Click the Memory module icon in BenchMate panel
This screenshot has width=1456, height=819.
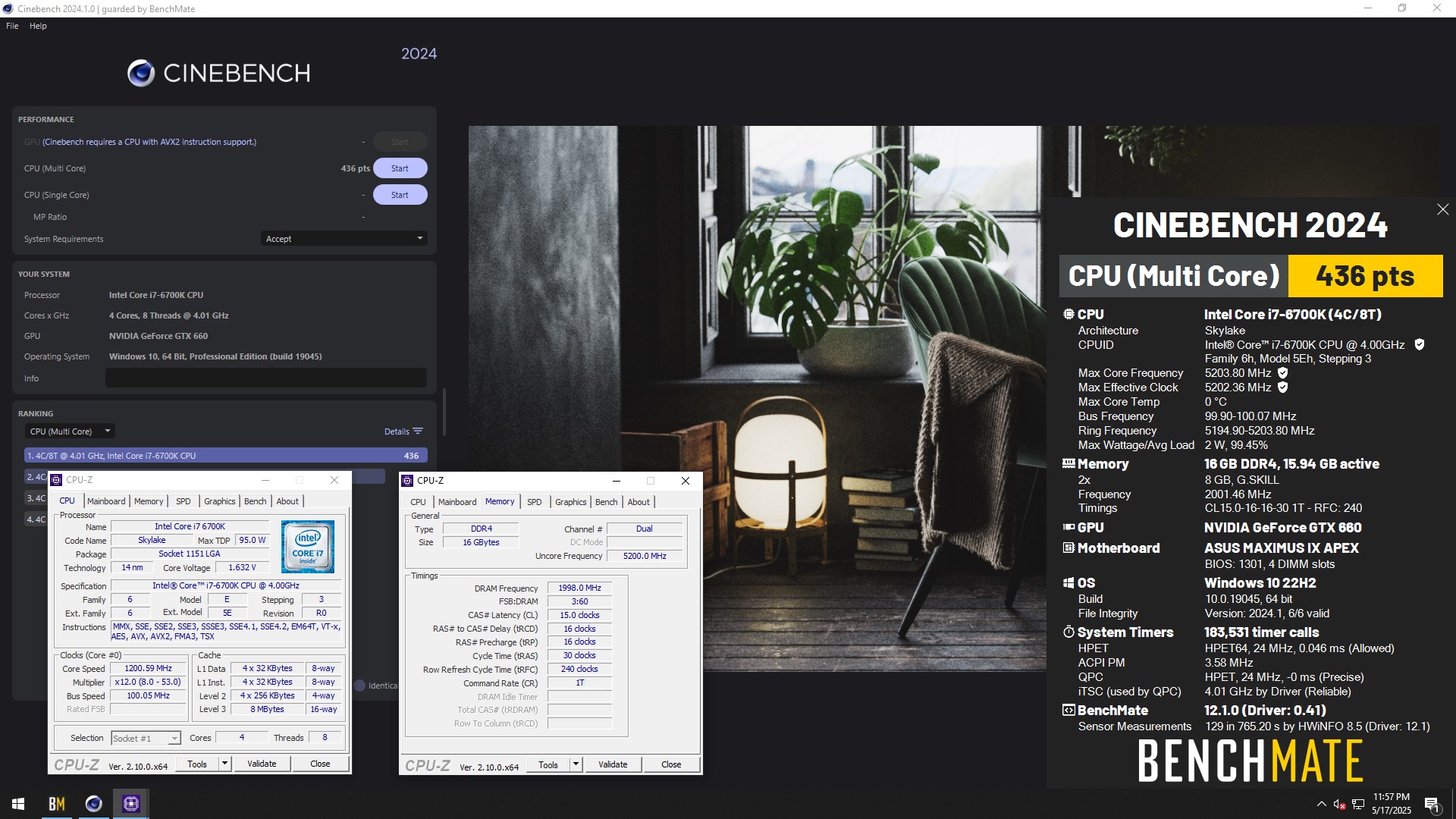[x=1068, y=463]
